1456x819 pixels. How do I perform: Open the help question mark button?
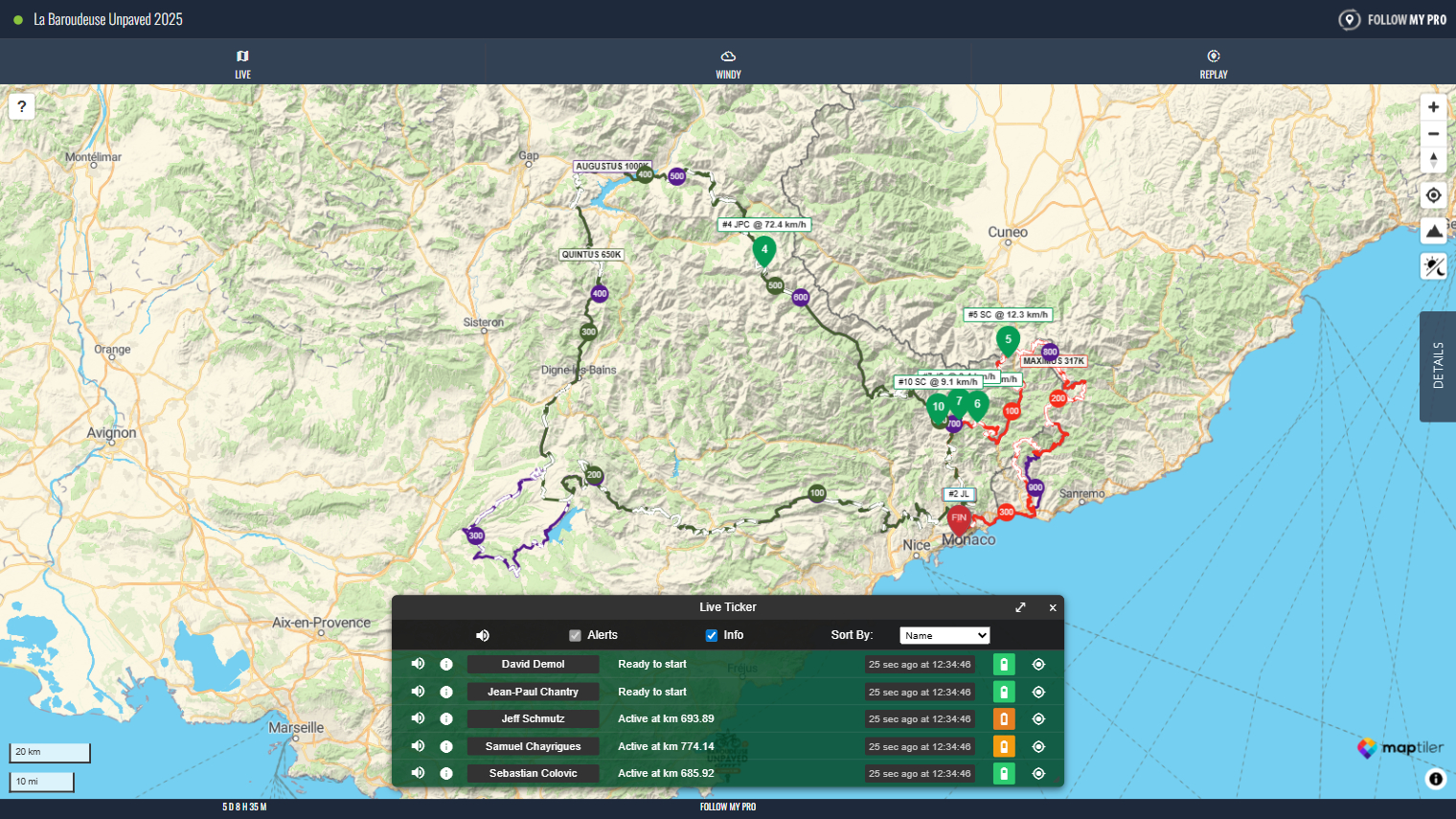click(22, 106)
